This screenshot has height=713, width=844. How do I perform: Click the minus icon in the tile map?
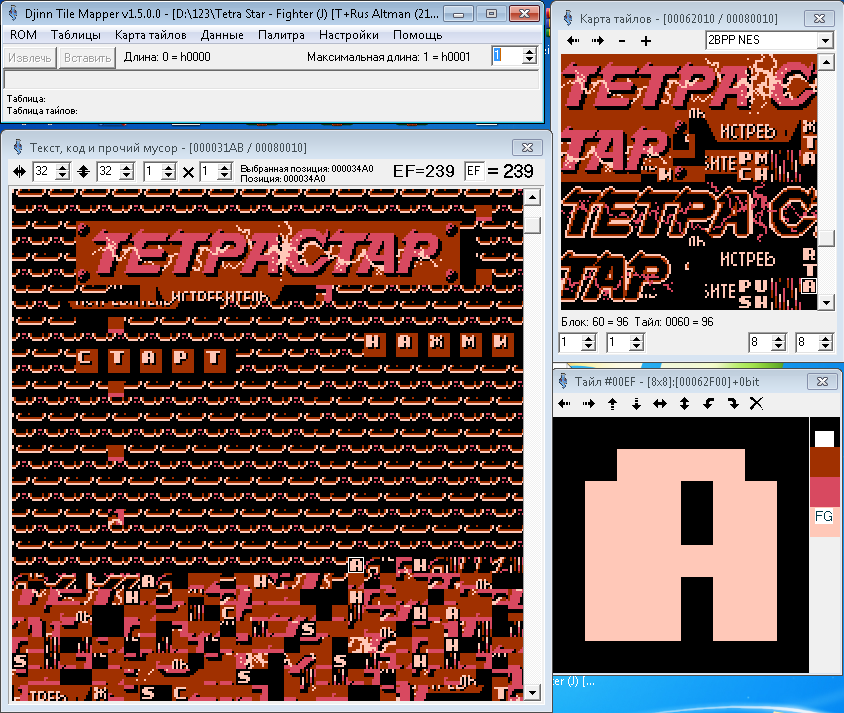tap(622, 41)
